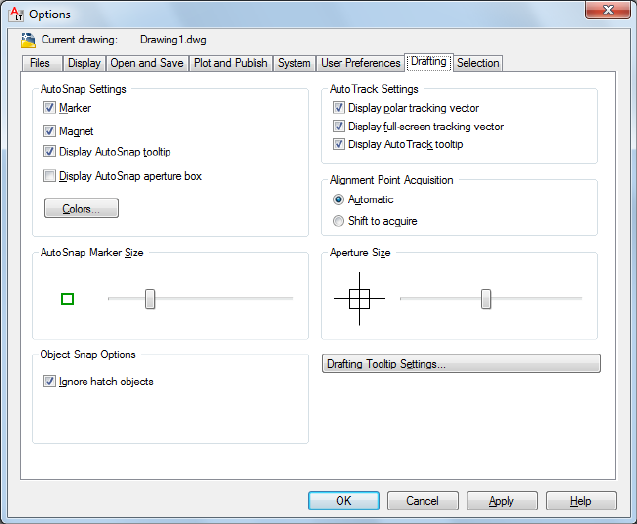This screenshot has width=637, height=524.
Task: Click the current drawing file icon
Action: 27,40
